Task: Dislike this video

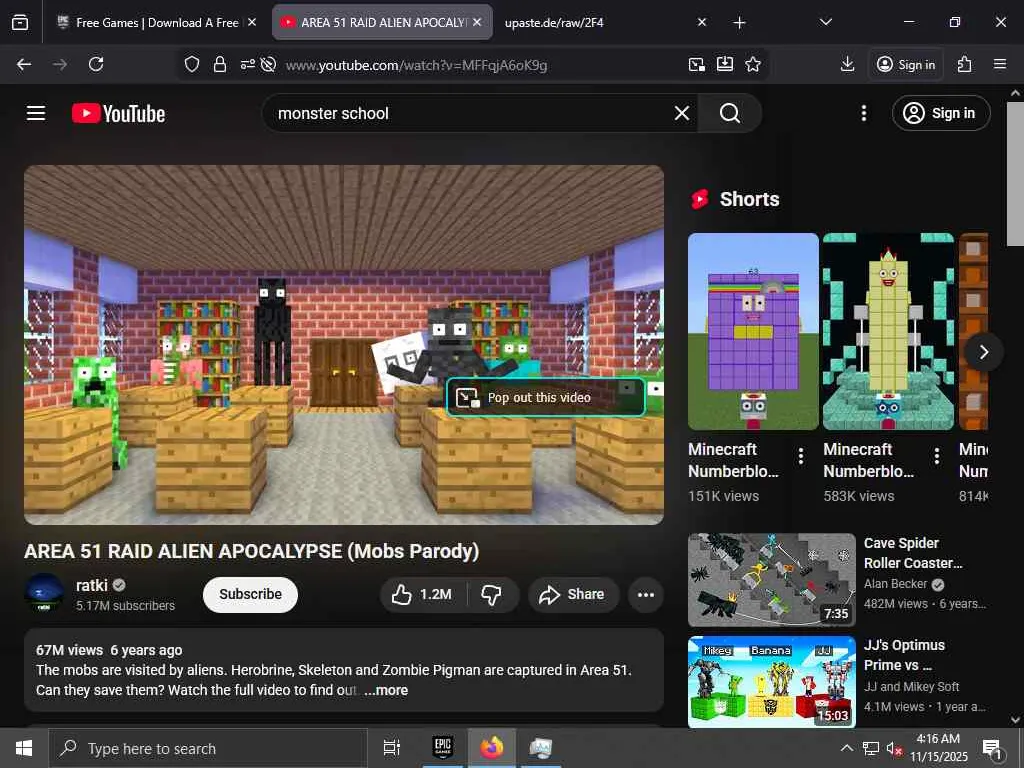Action: pos(492,594)
